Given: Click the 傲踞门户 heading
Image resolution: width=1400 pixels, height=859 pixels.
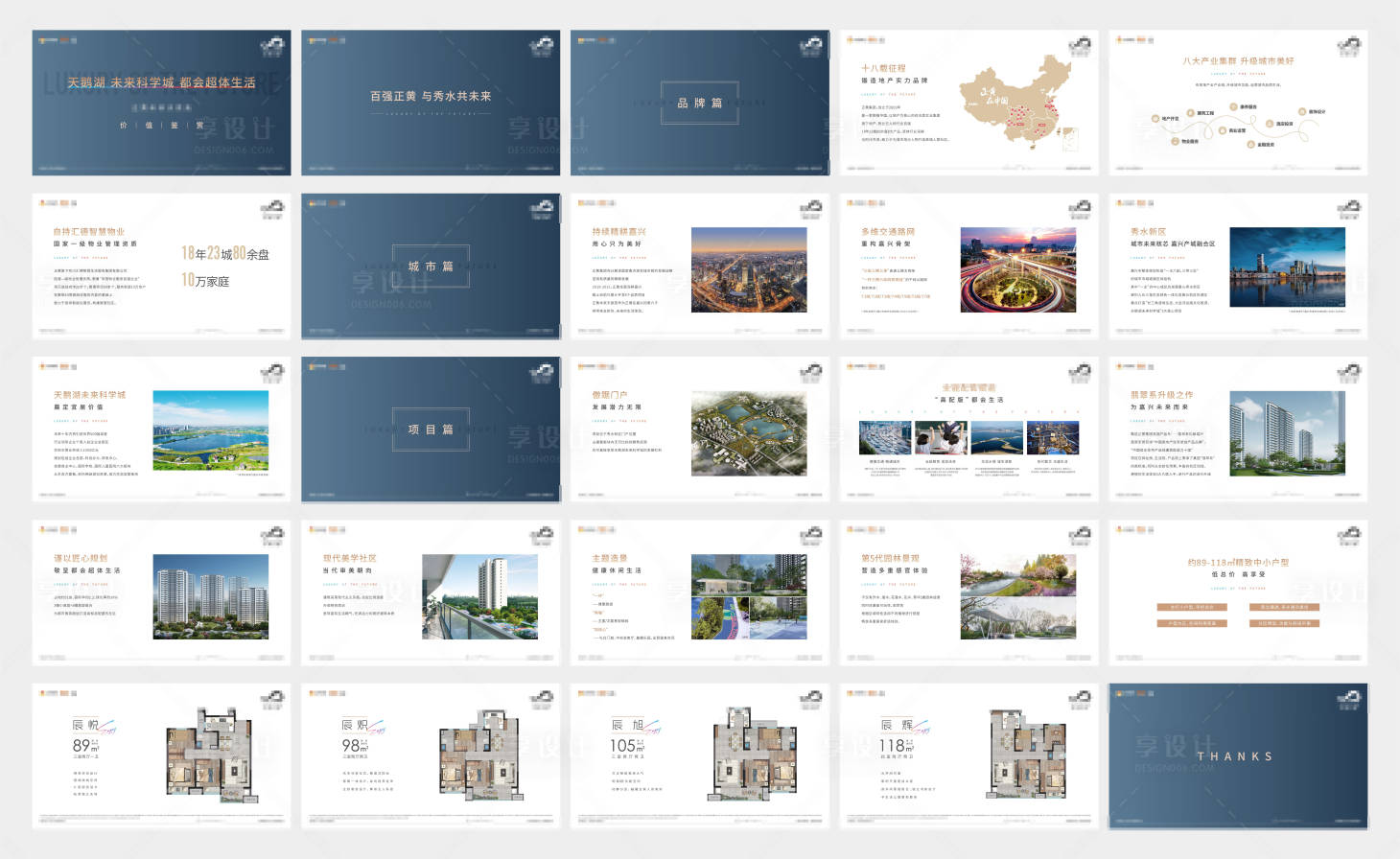Looking at the screenshot, I should pyautogui.click(x=609, y=395).
